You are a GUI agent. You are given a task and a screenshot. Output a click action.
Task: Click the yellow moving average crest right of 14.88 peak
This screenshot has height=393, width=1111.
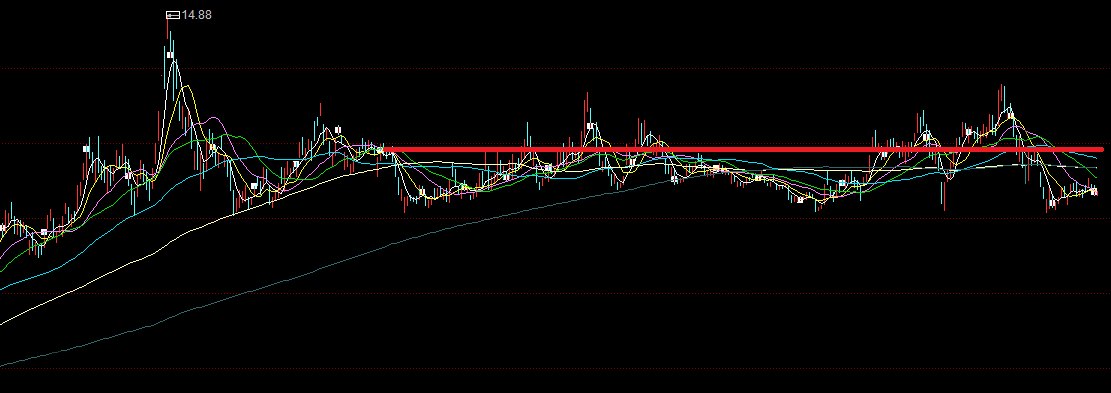(x=187, y=86)
